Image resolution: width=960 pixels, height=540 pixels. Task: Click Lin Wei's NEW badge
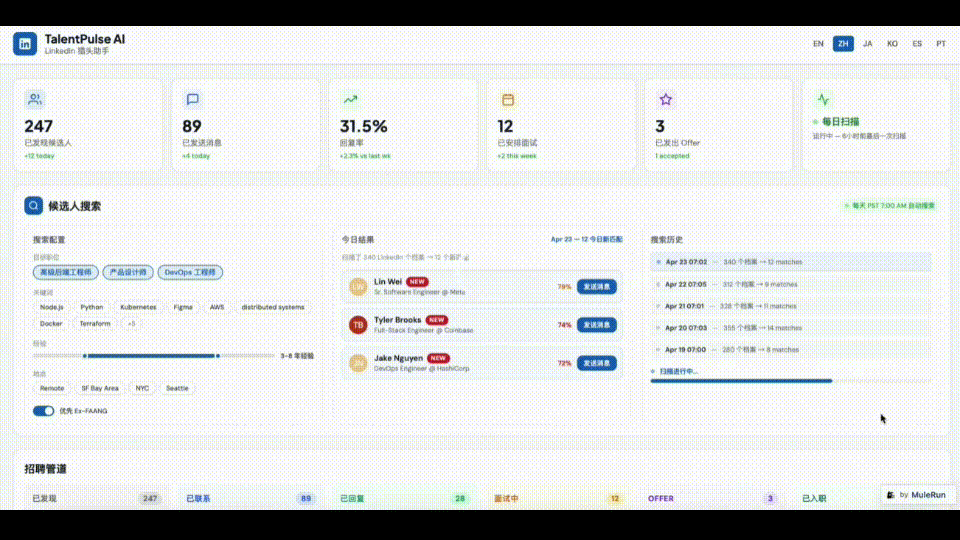pos(417,282)
